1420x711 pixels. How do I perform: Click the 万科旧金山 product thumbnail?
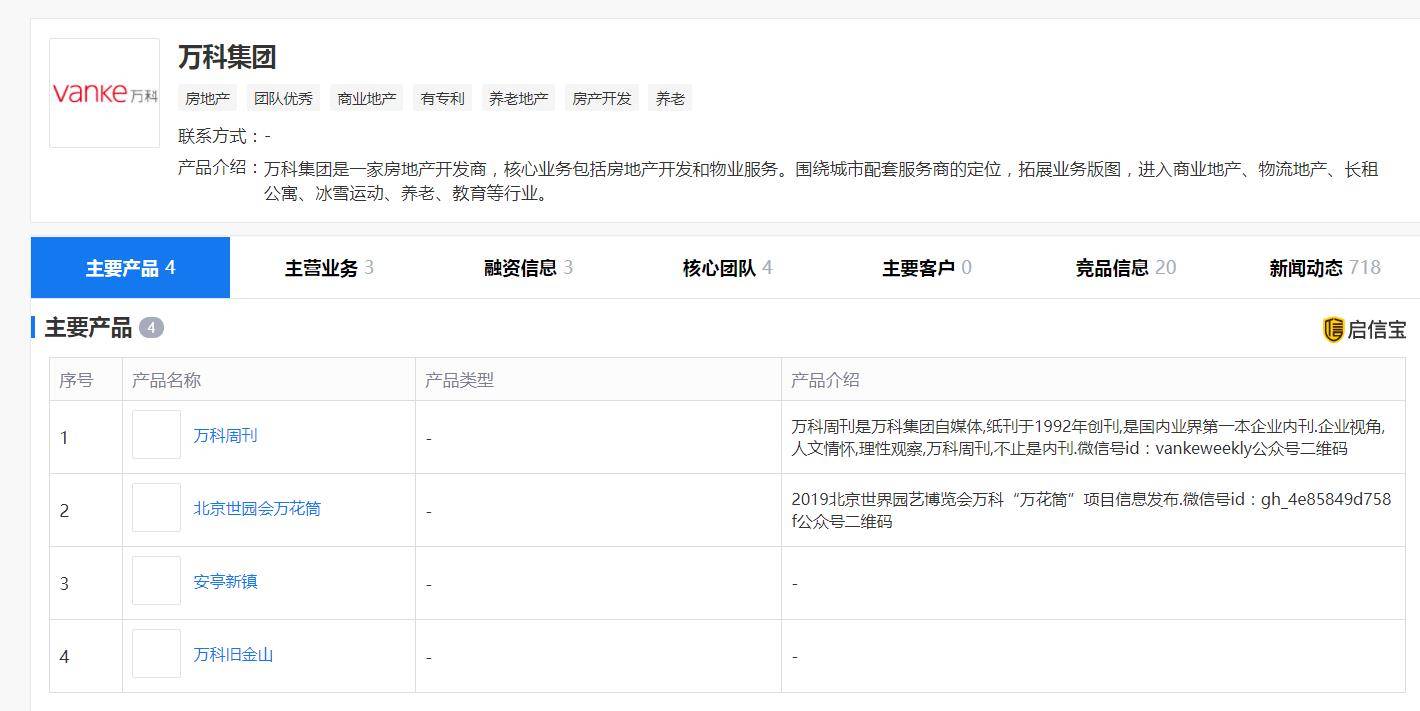[x=156, y=654]
